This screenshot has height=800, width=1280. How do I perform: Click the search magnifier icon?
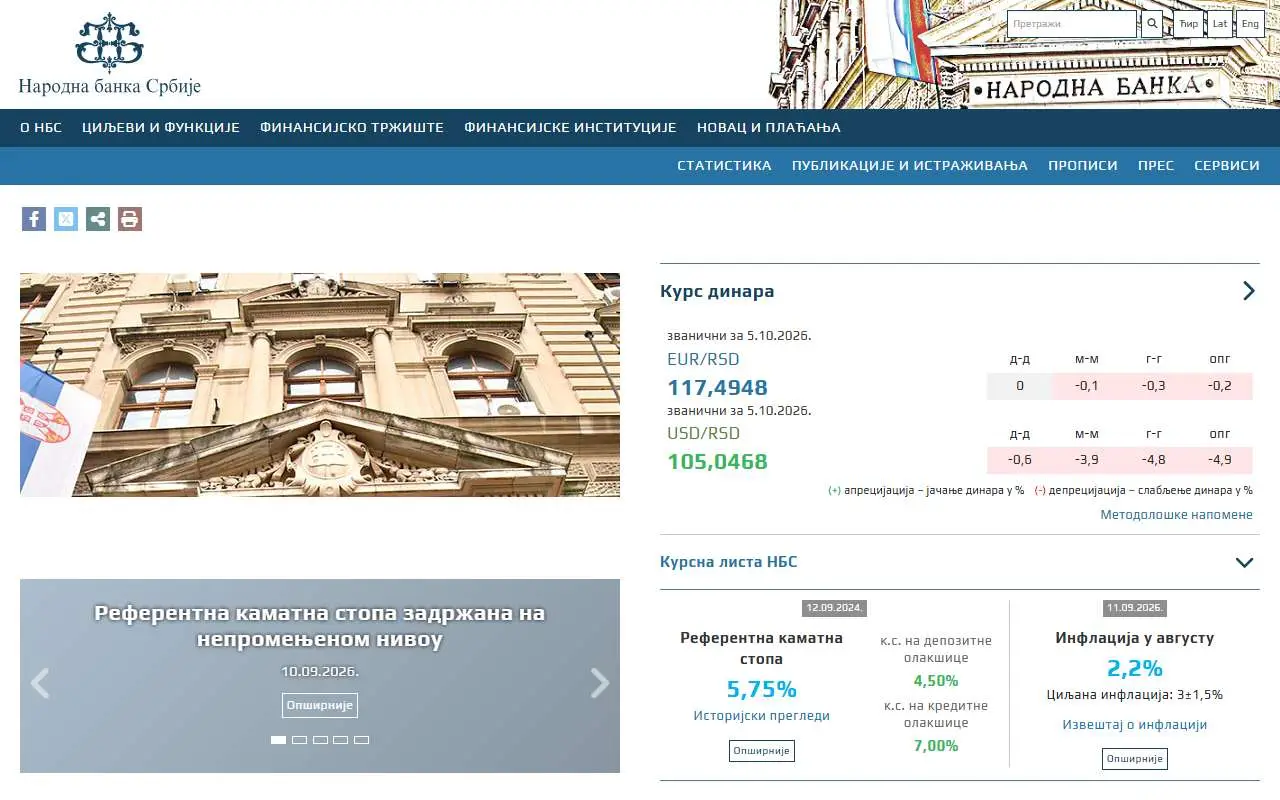tap(1152, 24)
